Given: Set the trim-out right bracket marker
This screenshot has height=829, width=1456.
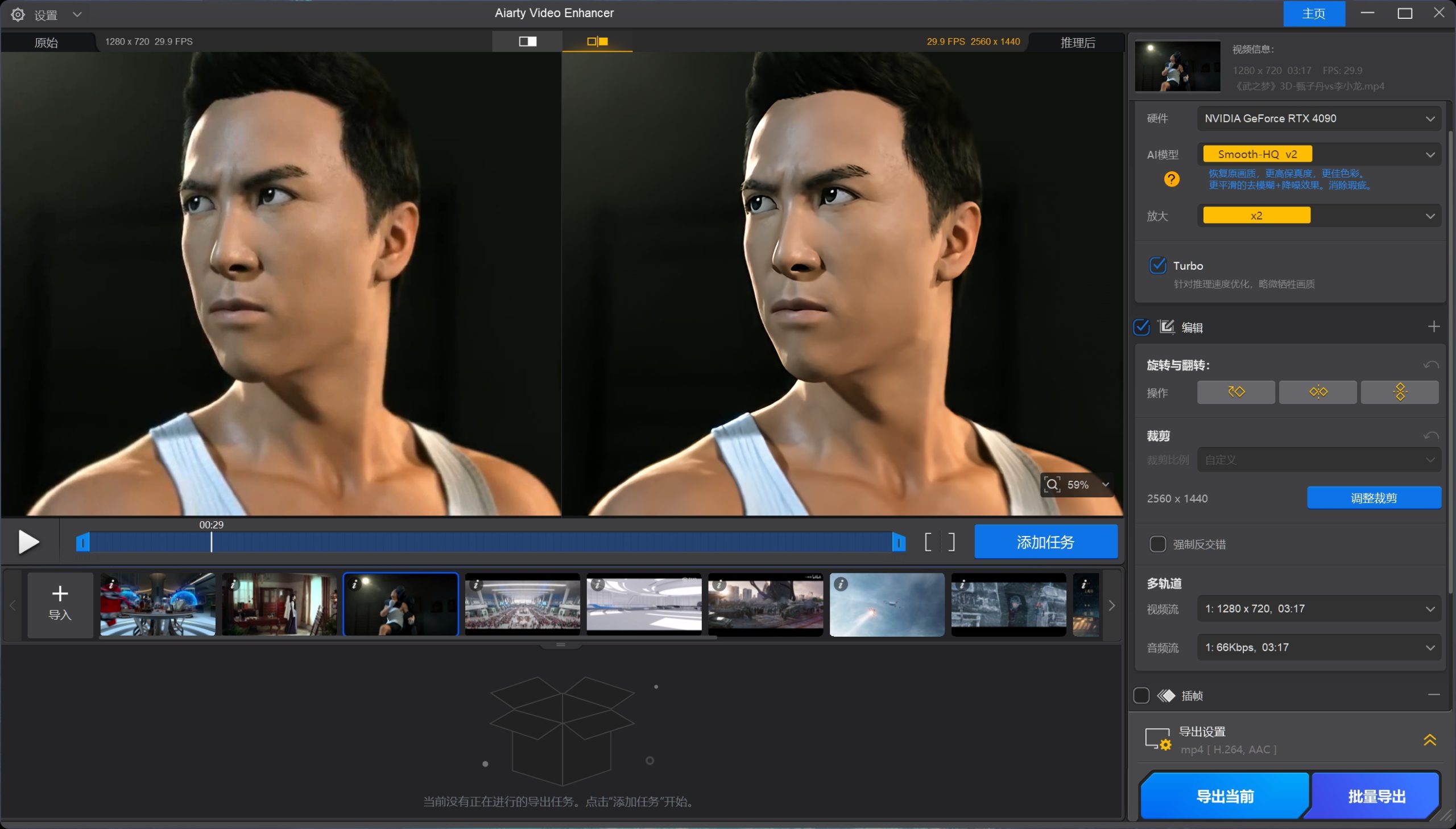Looking at the screenshot, I should pyautogui.click(x=952, y=542).
